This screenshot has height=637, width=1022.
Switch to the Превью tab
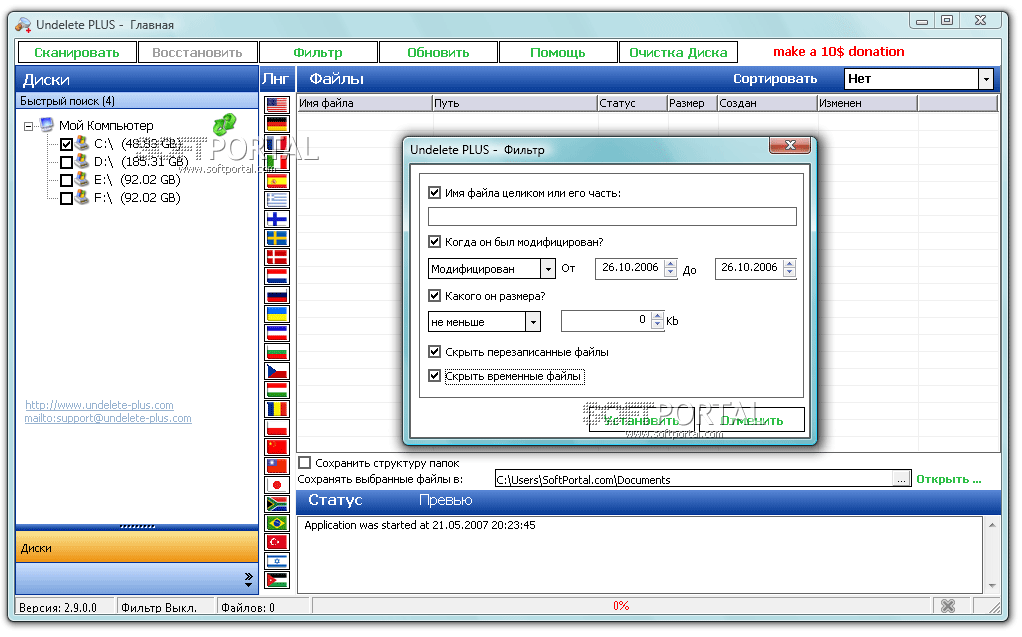445,500
